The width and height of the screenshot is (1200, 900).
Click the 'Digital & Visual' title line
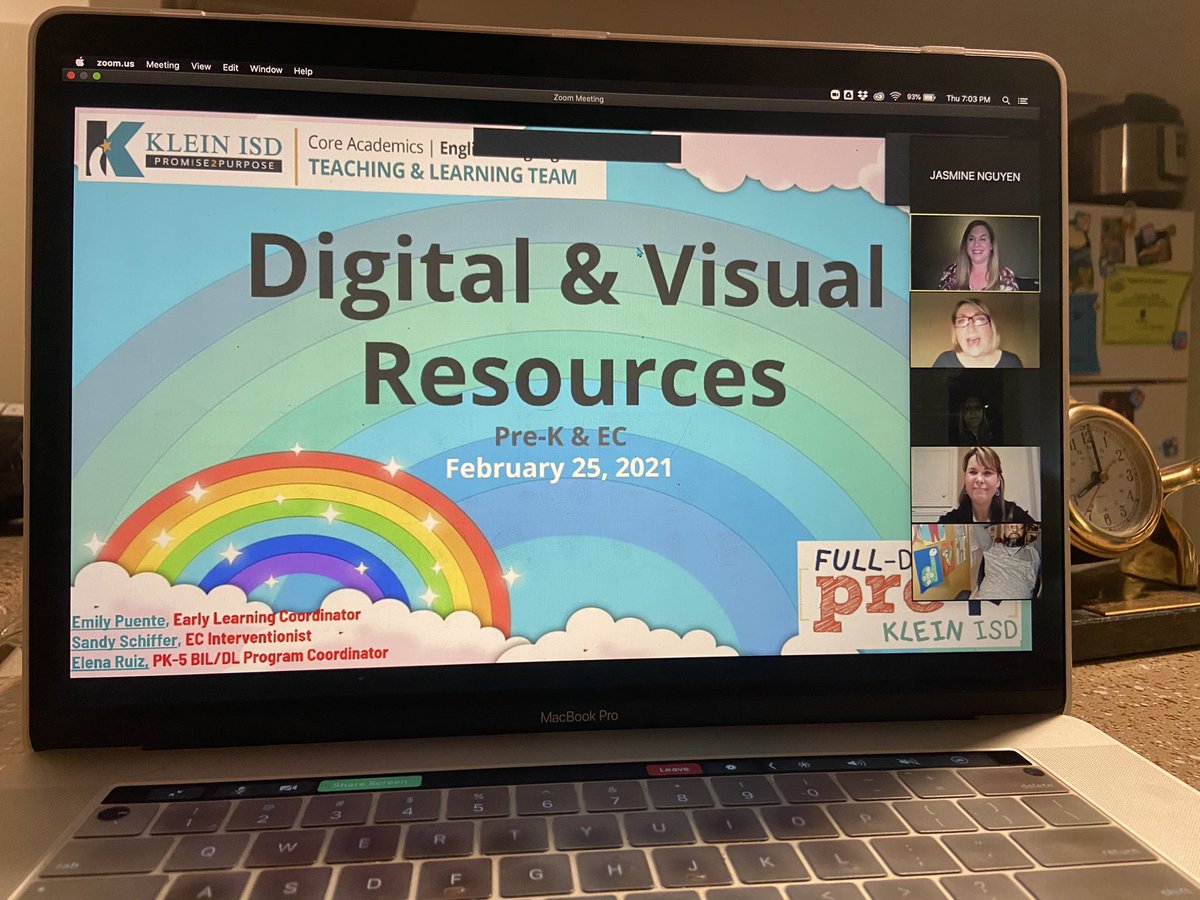pyautogui.click(x=566, y=272)
